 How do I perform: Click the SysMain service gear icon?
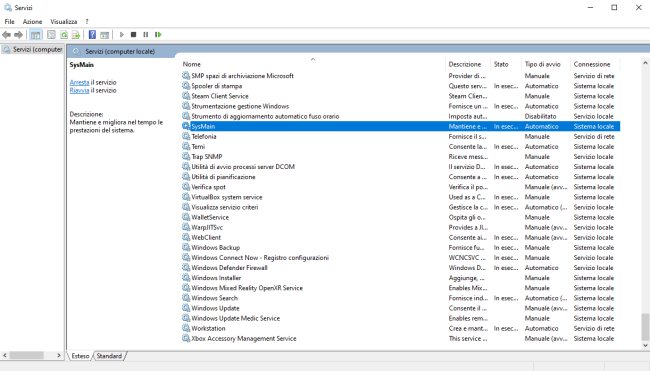(186, 126)
